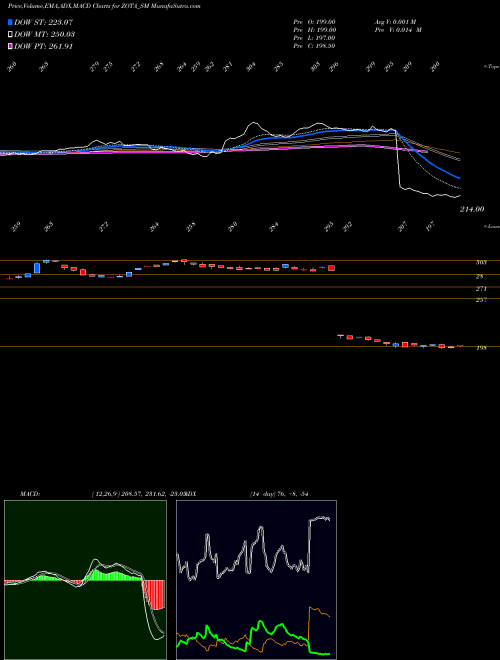The width and height of the screenshot is (500, 660).
Task: Click the 'Pre C: 198.50' value
Action: click(x=314, y=46)
